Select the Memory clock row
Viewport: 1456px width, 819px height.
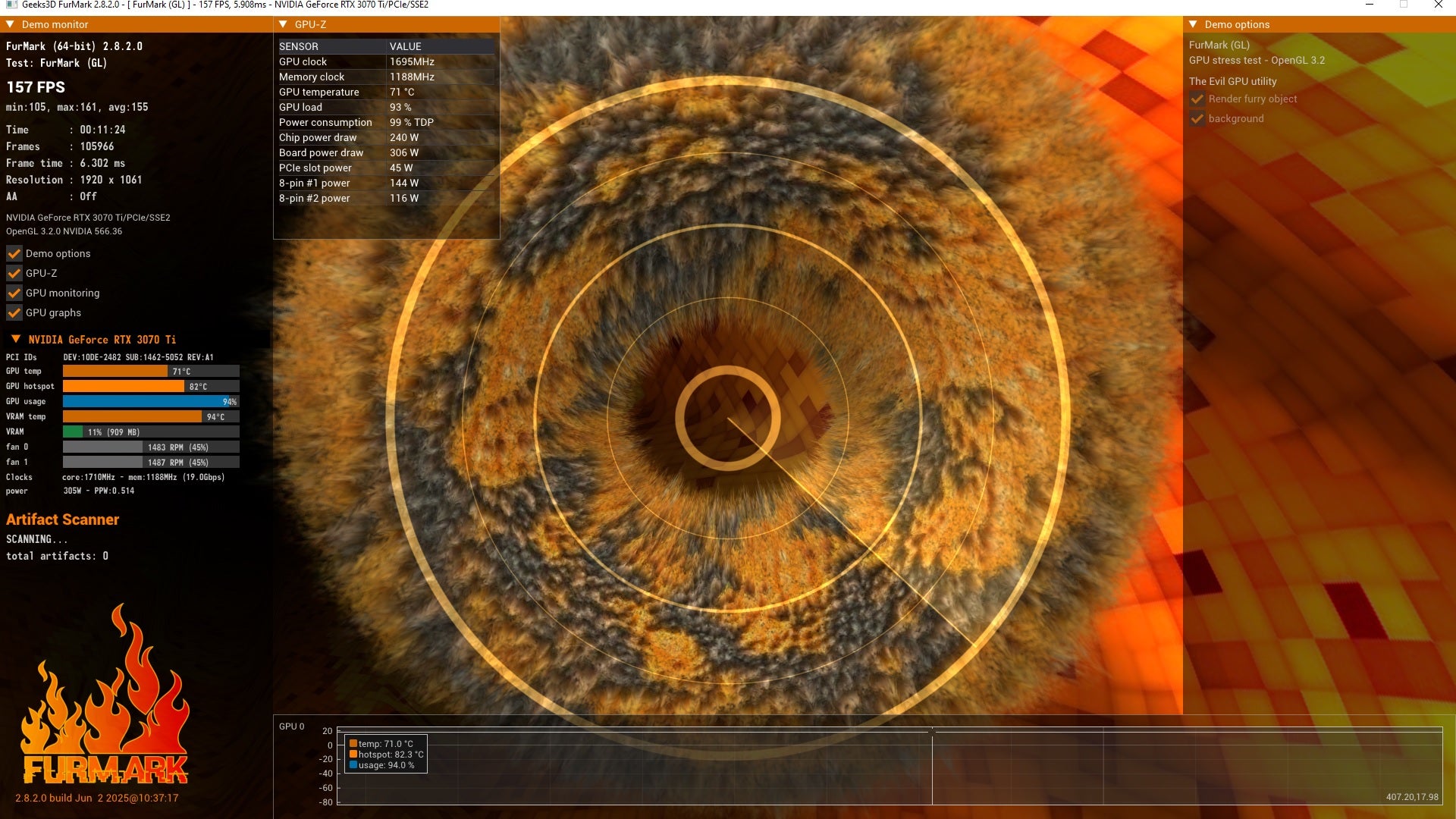[x=386, y=77]
